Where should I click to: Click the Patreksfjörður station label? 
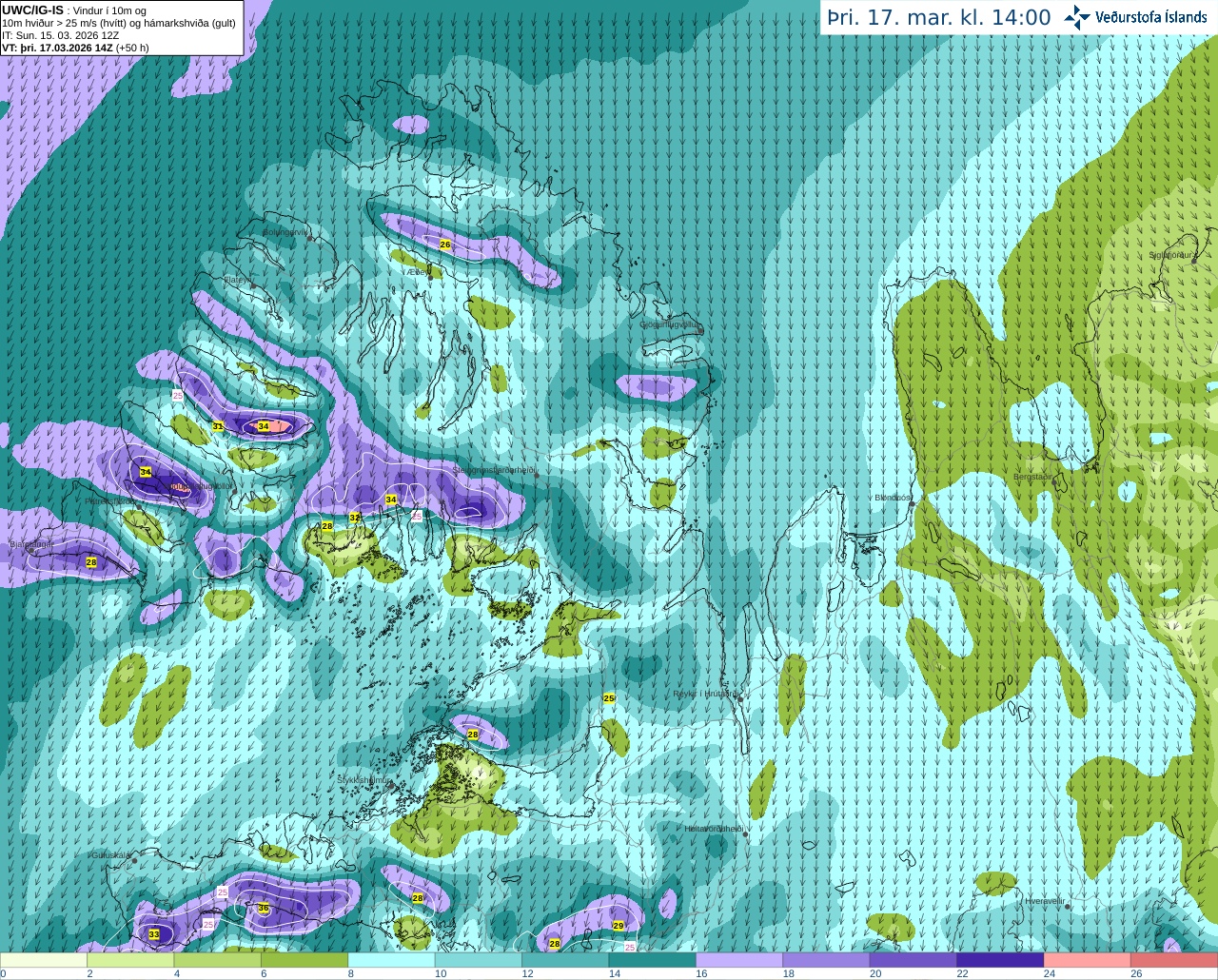pos(110,500)
